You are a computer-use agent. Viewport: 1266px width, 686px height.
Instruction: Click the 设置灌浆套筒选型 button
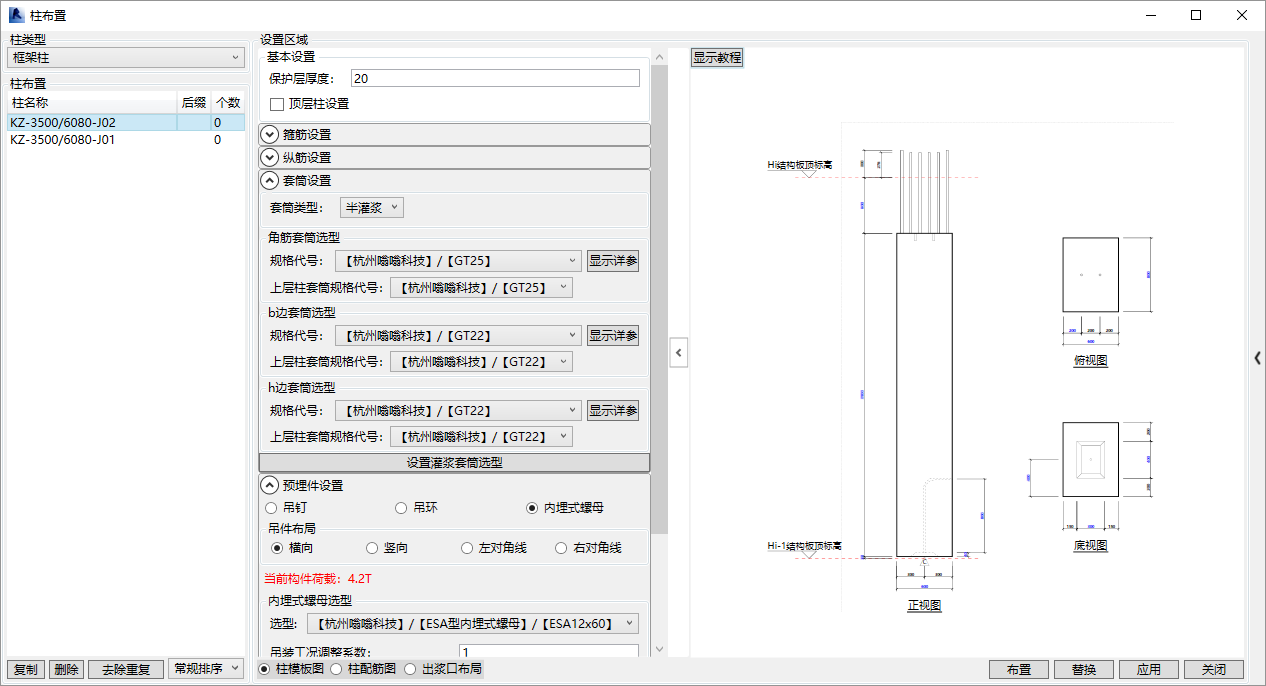click(454, 463)
